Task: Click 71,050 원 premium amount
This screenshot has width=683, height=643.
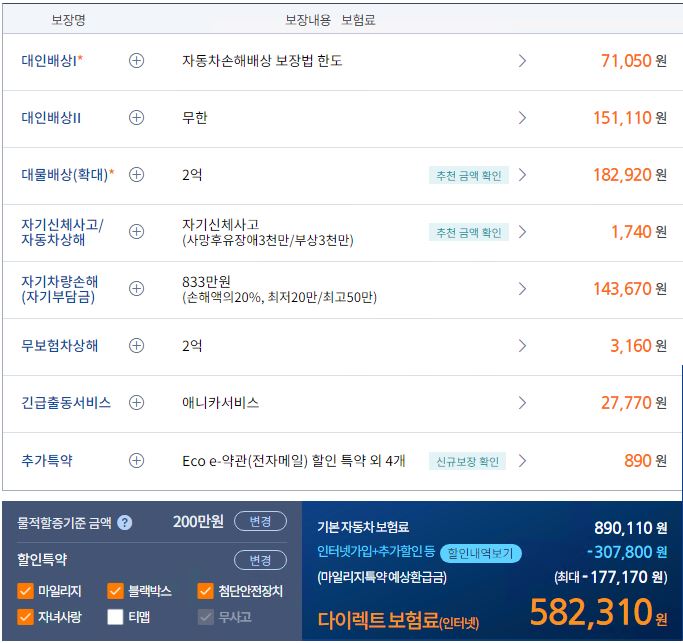Action: [634, 61]
